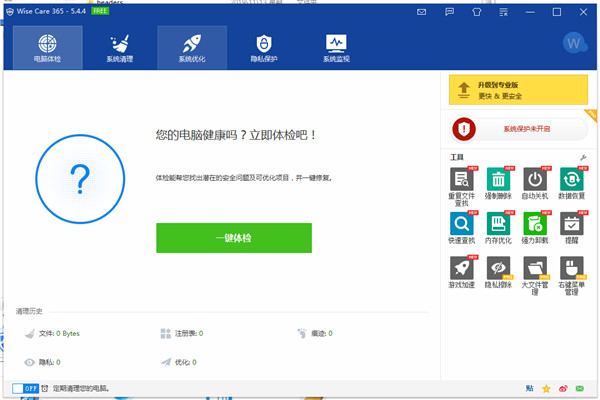Click the user avatar W circle
The image size is (600, 400).
click(x=574, y=44)
